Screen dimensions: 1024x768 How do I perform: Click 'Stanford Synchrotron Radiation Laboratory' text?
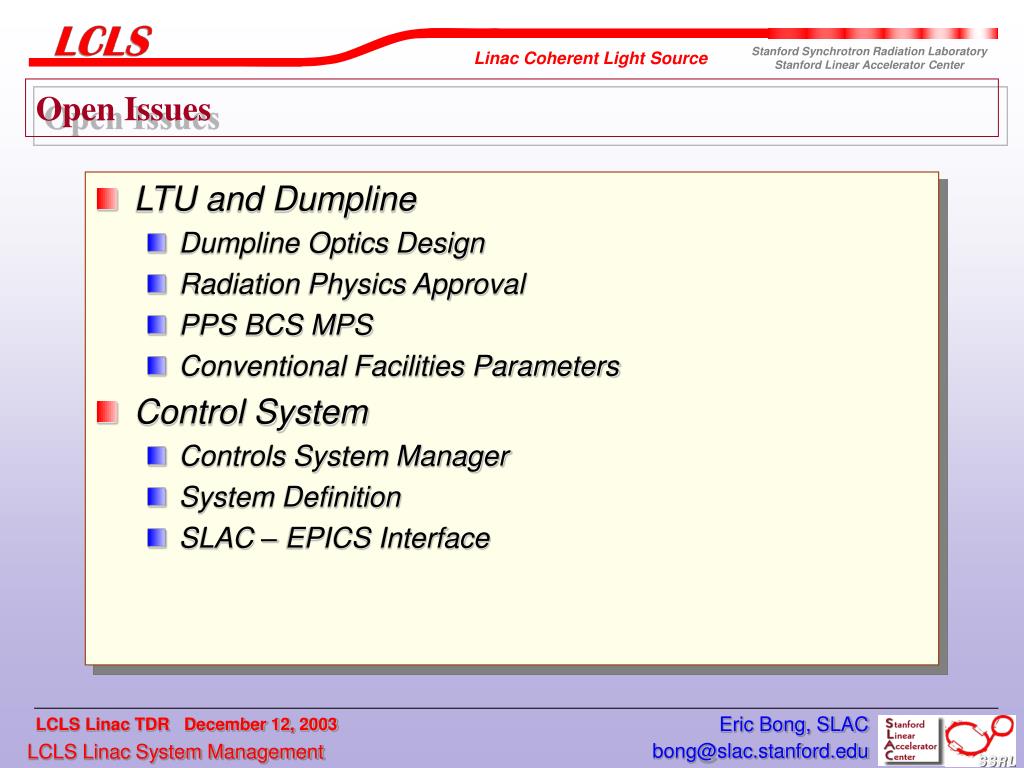point(869,51)
